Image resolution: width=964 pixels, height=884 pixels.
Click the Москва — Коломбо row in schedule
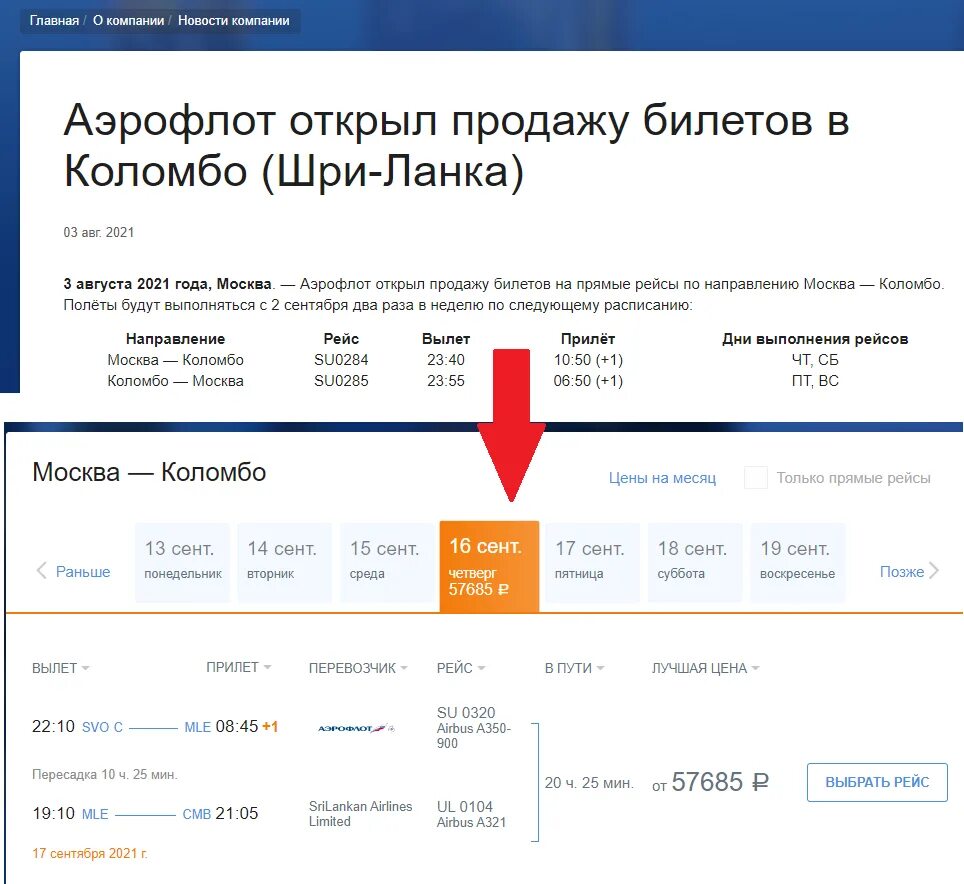(175, 360)
